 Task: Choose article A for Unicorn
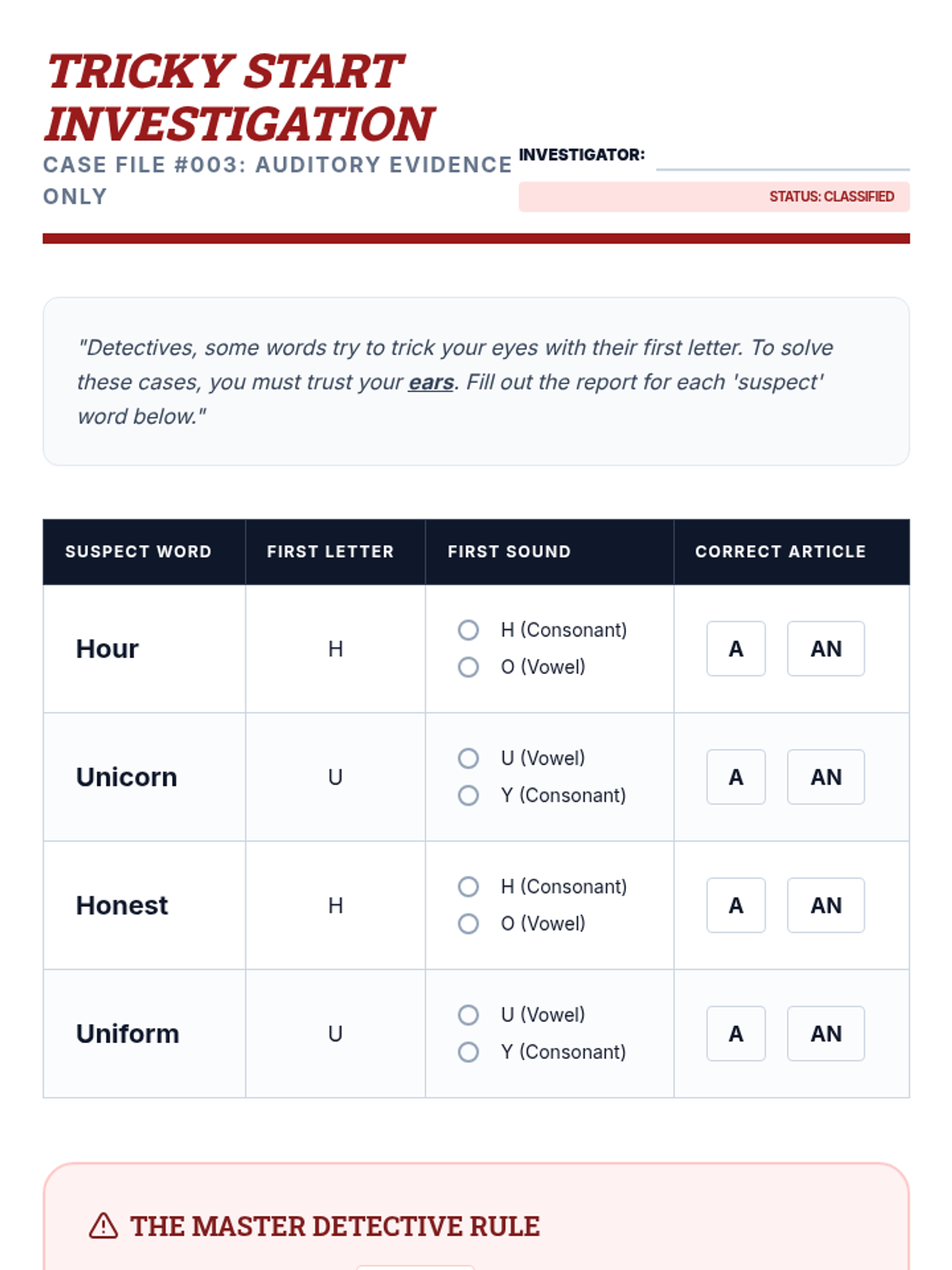click(x=735, y=777)
